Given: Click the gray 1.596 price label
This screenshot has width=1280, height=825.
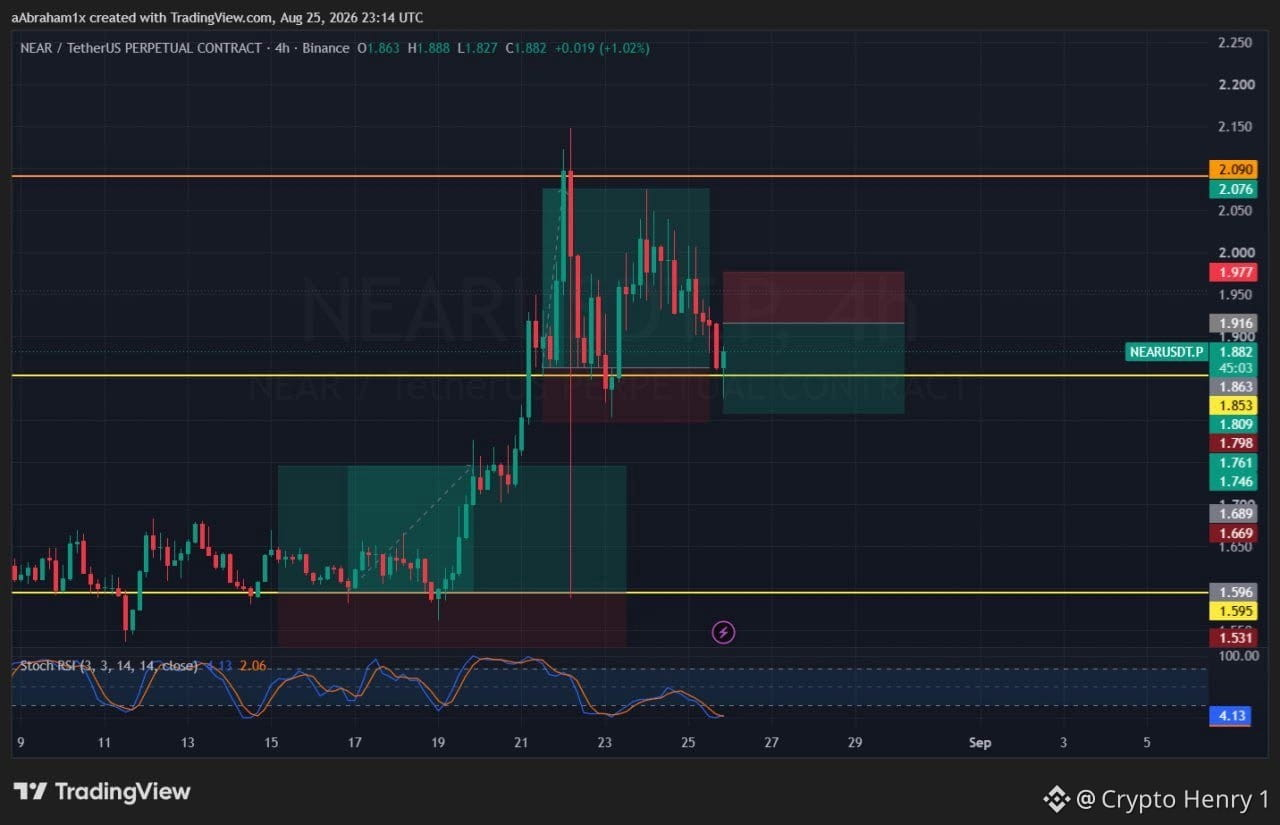Looking at the screenshot, I should pos(1231,592).
